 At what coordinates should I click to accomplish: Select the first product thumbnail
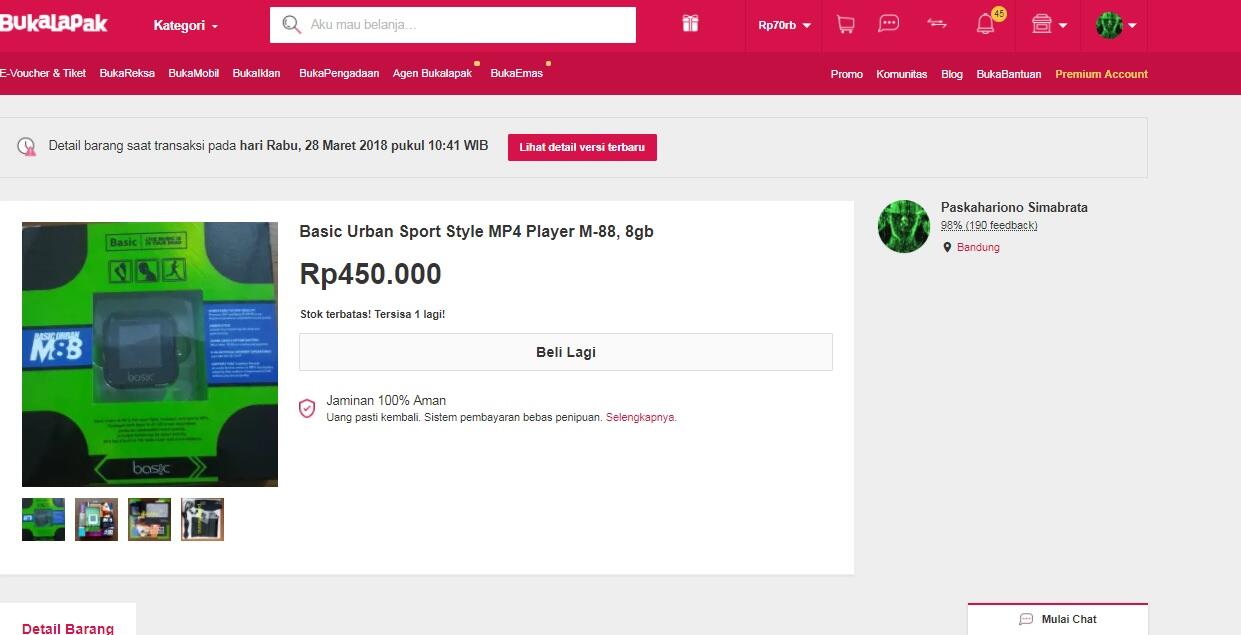pyautogui.click(x=43, y=519)
